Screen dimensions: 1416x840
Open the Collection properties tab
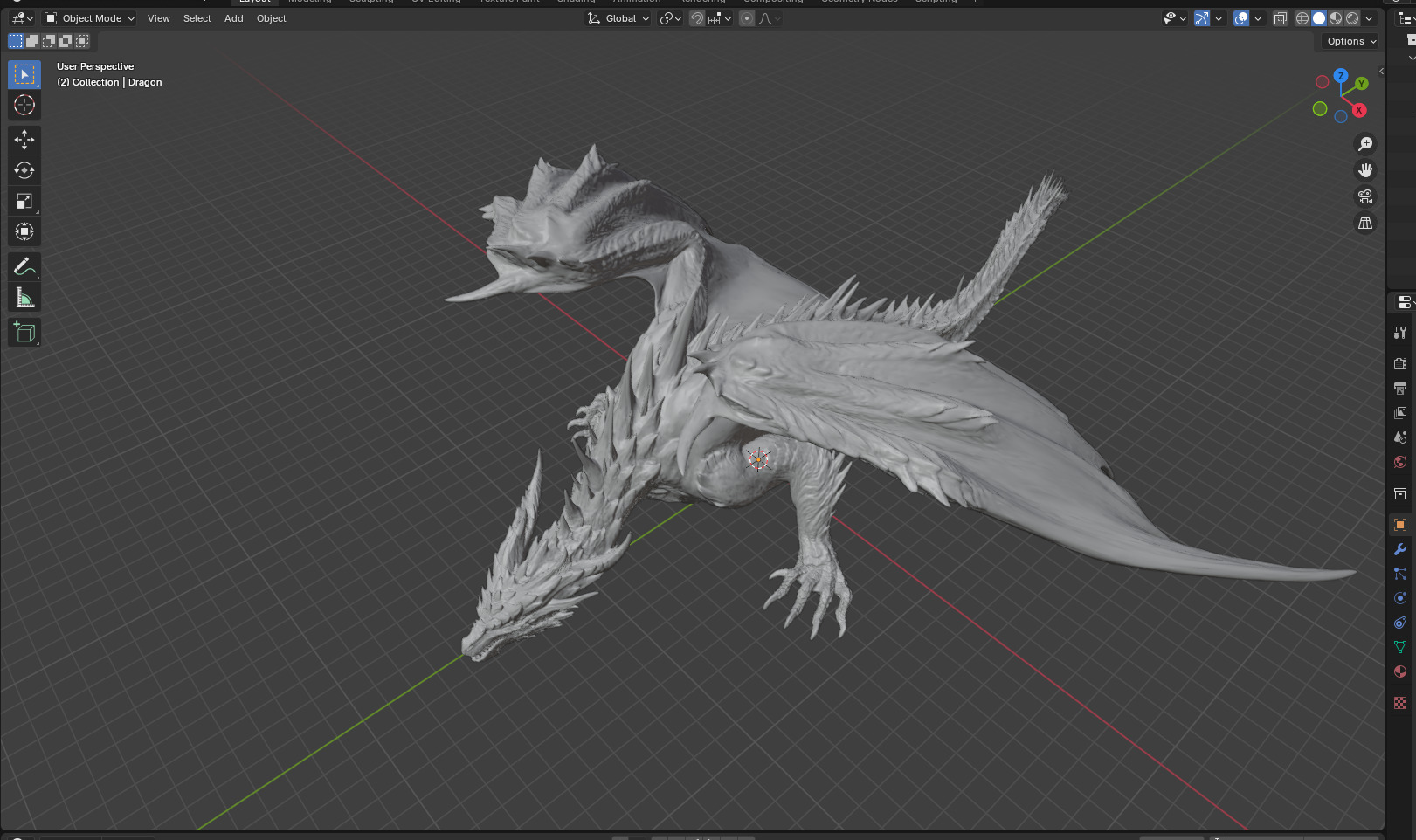(1400, 493)
